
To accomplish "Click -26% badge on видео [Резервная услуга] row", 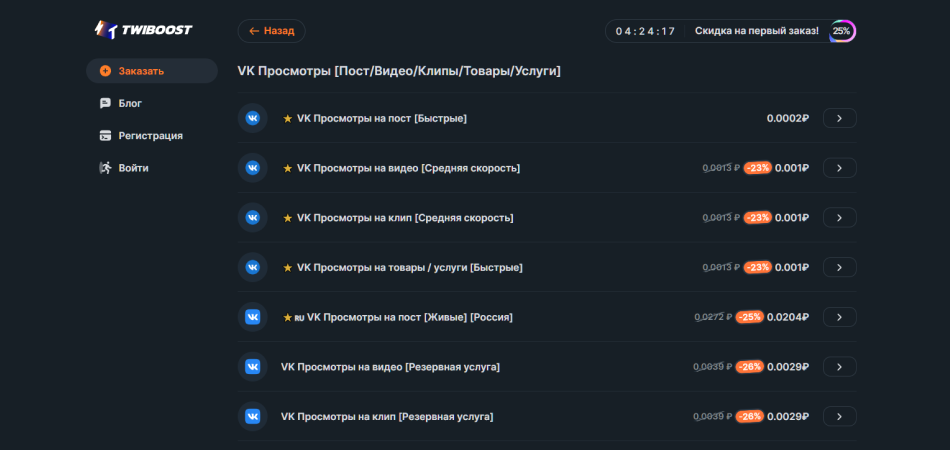I will pyautogui.click(x=749, y=366).
